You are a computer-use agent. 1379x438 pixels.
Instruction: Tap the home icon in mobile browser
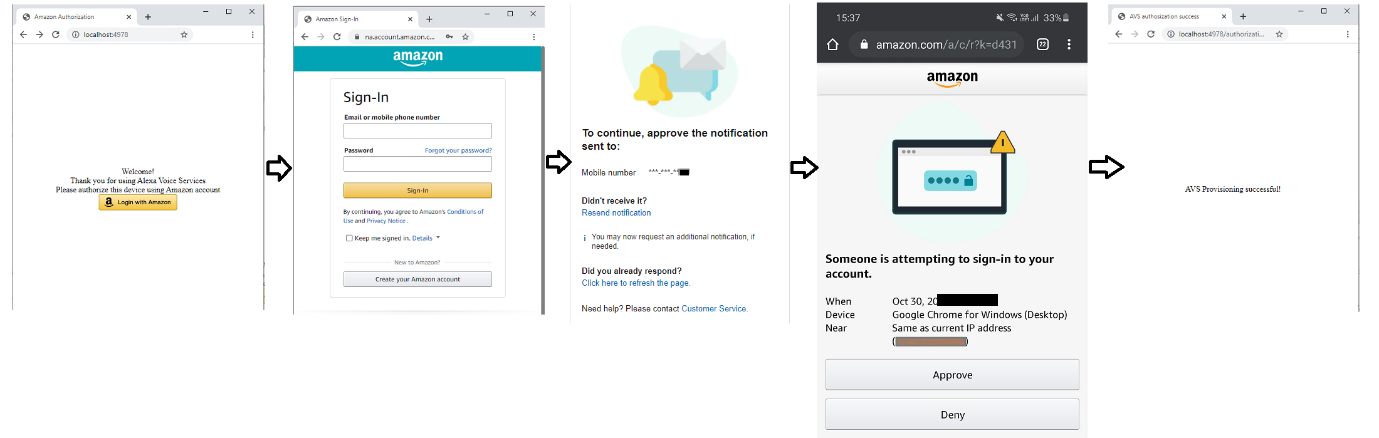[832, 44]
